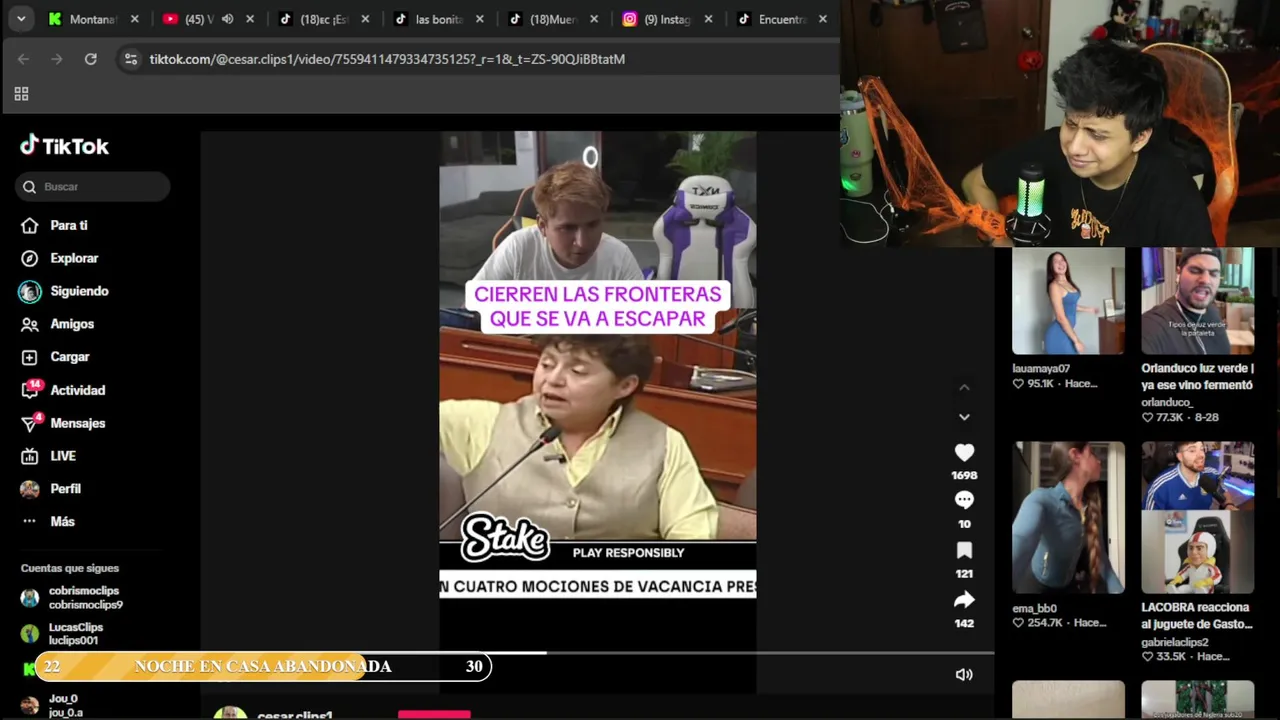Viewport: 1280px width, 720px height.
Task: Open site information icon in address bar
Action: 130,59
